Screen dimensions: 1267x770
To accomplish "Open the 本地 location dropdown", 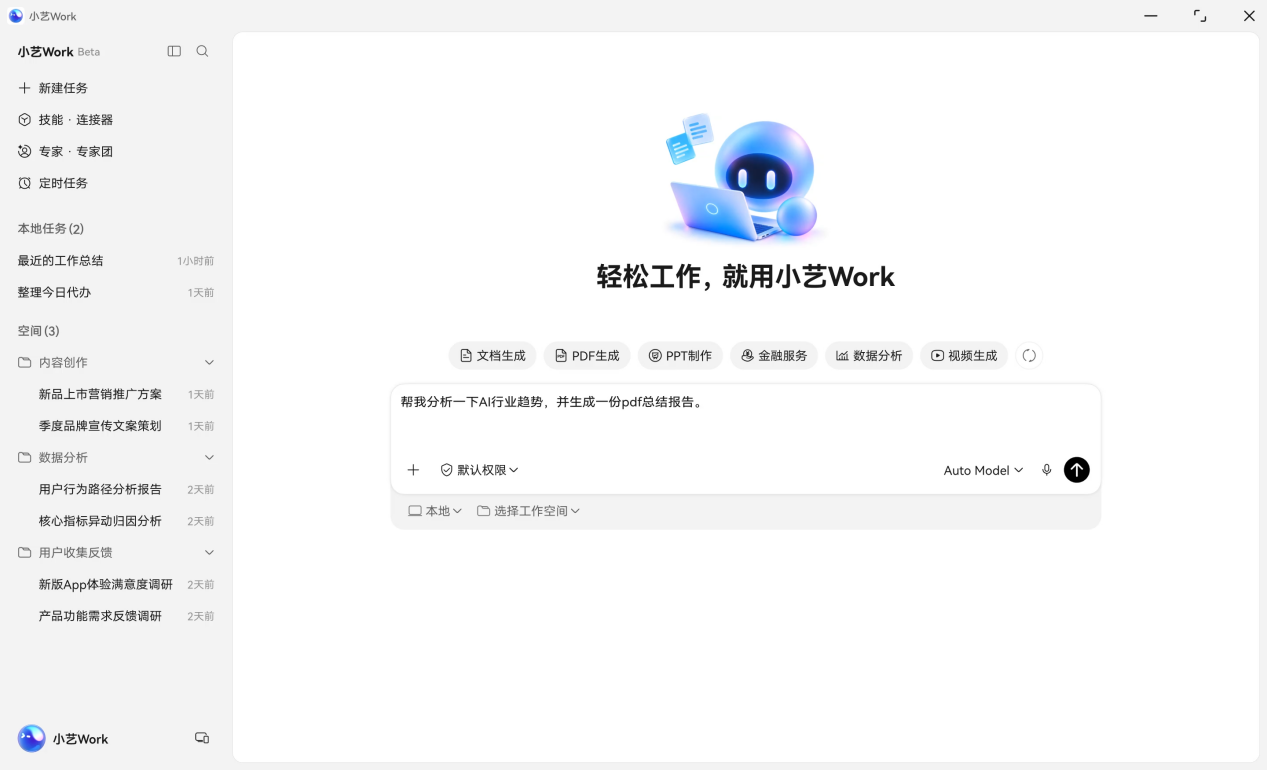I will coord(435,511).
